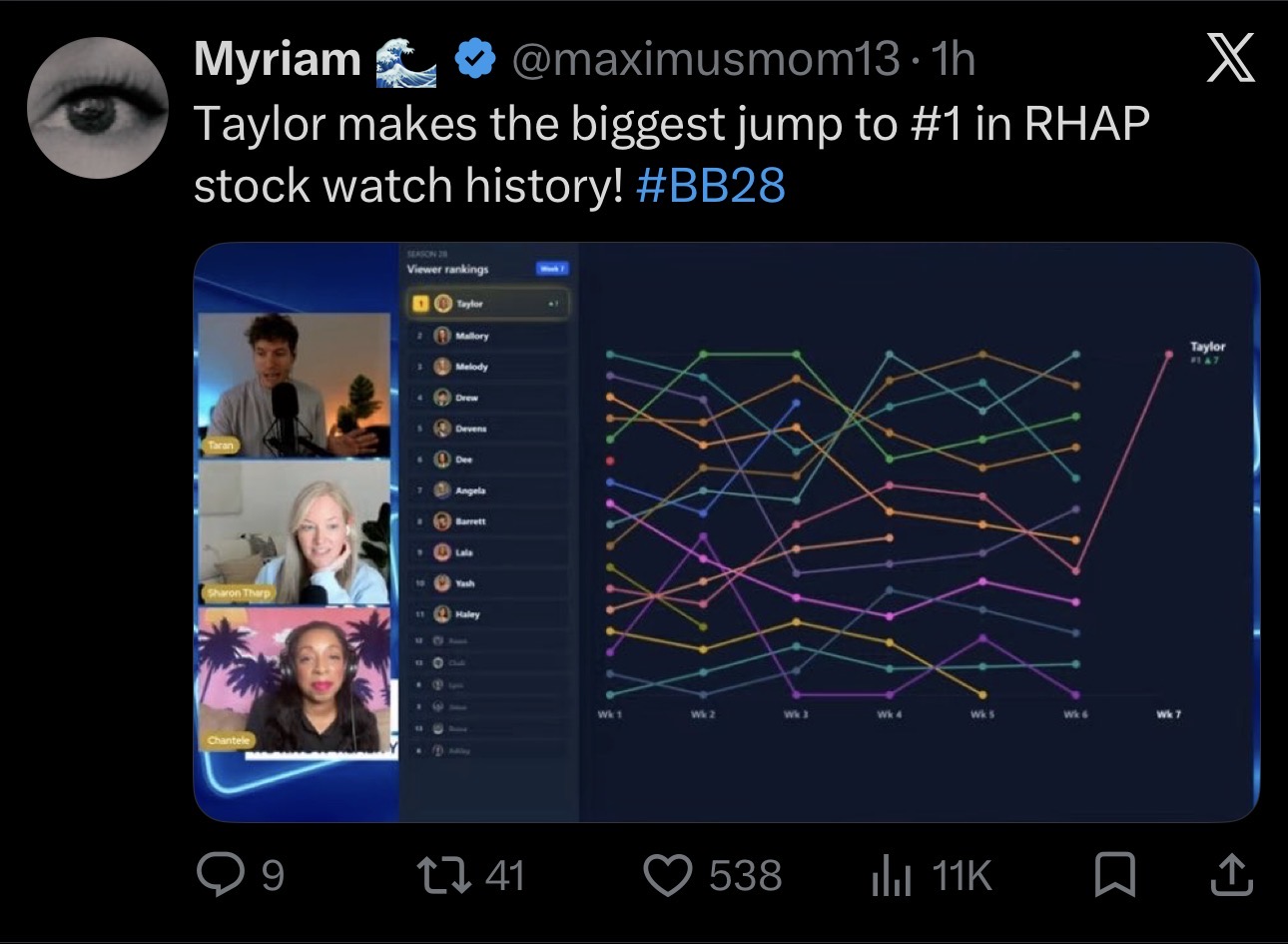Viewport: 1288px width, 944px height.
Task: Click the Wk 7 axis label
Action: point(1168,714)
